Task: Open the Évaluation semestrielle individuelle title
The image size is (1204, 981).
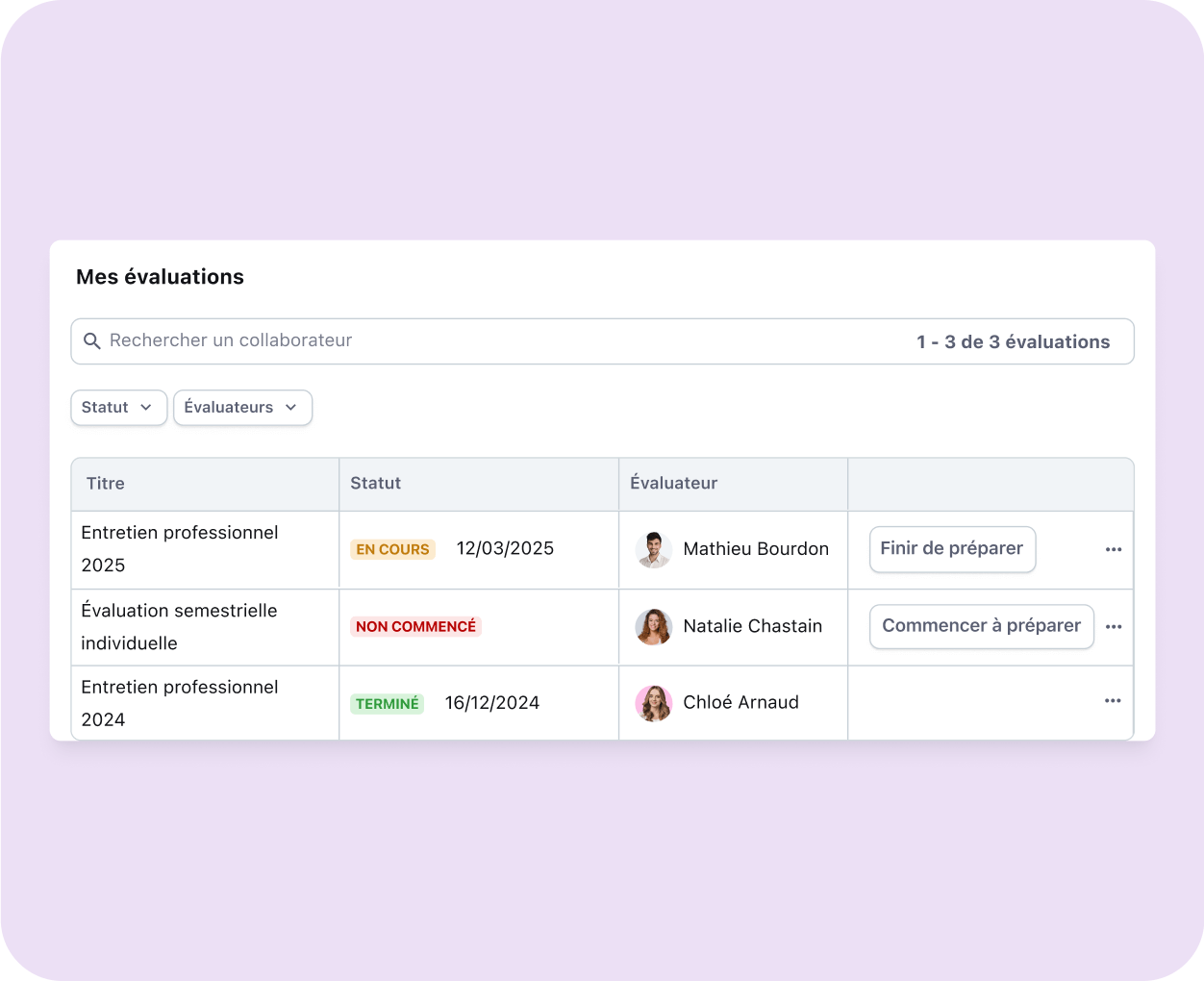Action: coord(179,626)
